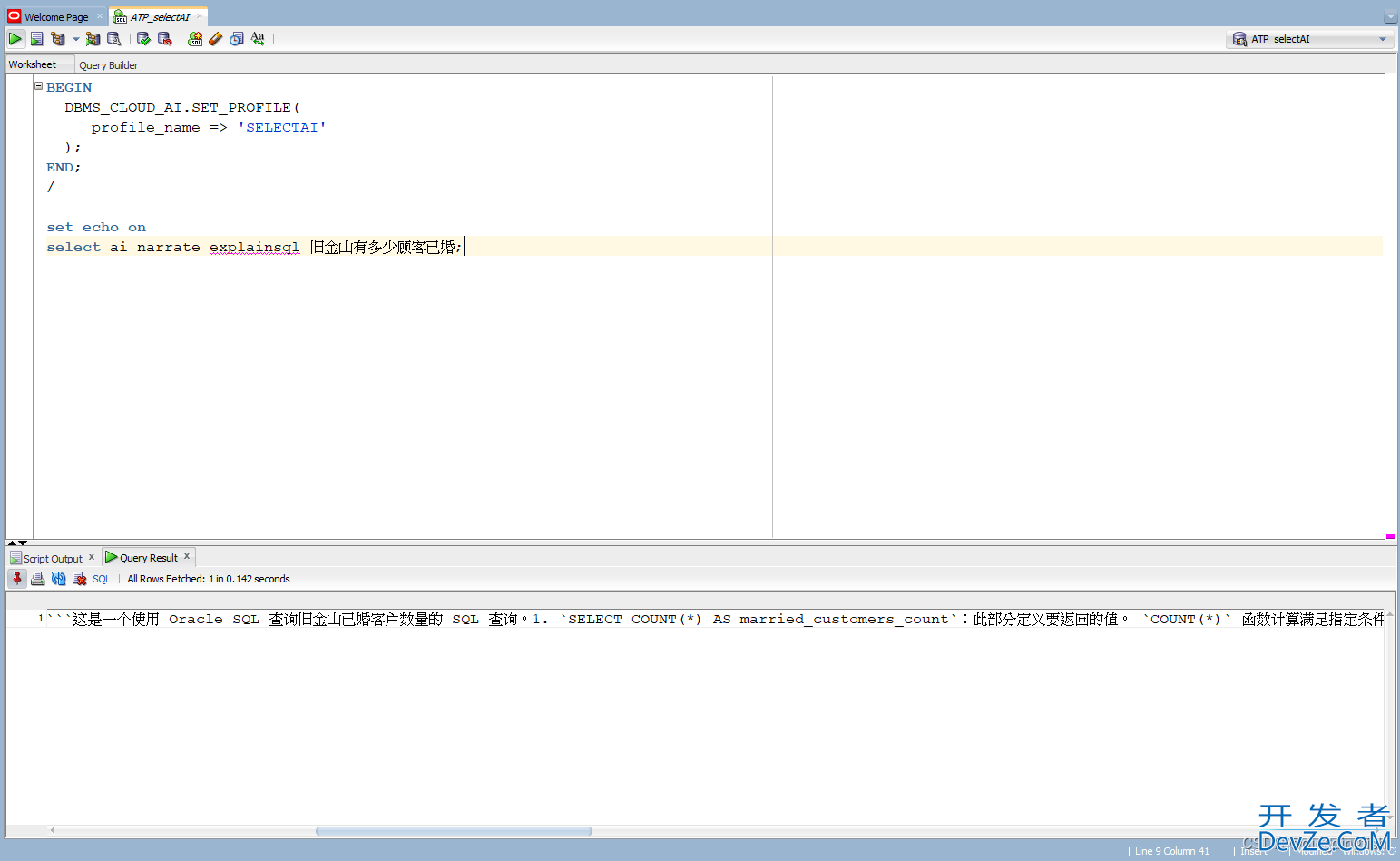Click the Commit database icon
The image size is (1400, 861).
coord(143,39)
